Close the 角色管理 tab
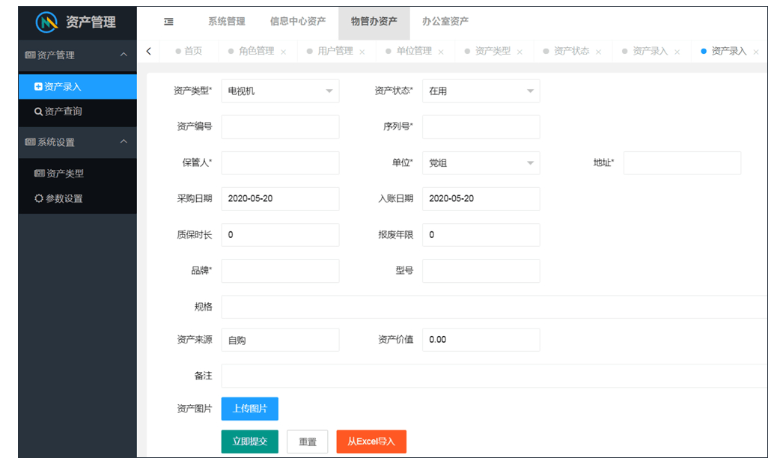 (x=283, y=52)
